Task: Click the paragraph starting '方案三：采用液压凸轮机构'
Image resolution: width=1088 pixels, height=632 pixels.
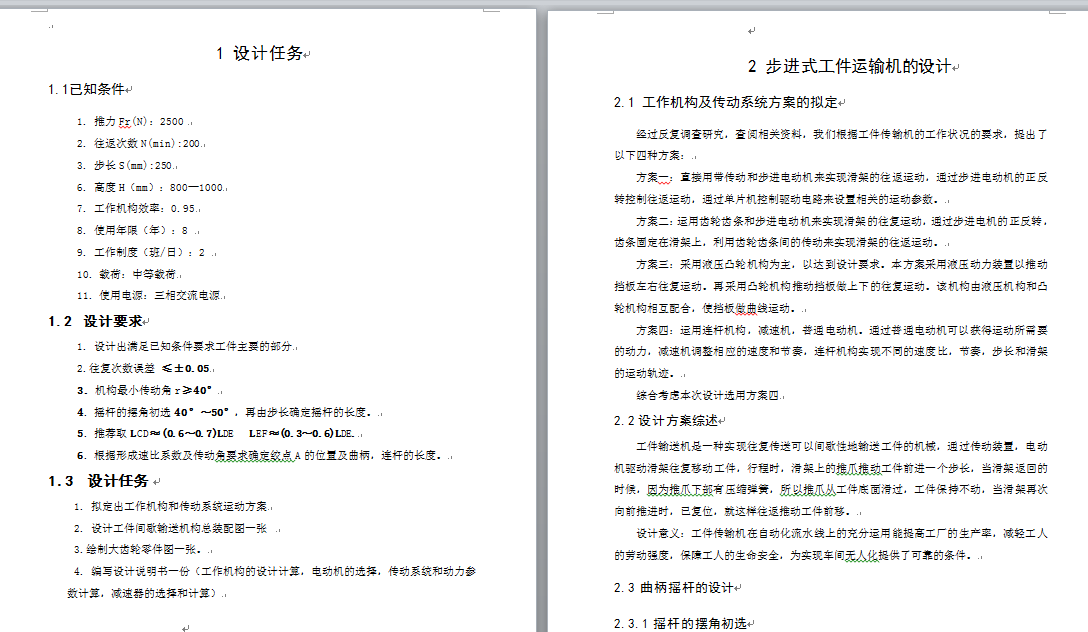Action: coord(842,264)
